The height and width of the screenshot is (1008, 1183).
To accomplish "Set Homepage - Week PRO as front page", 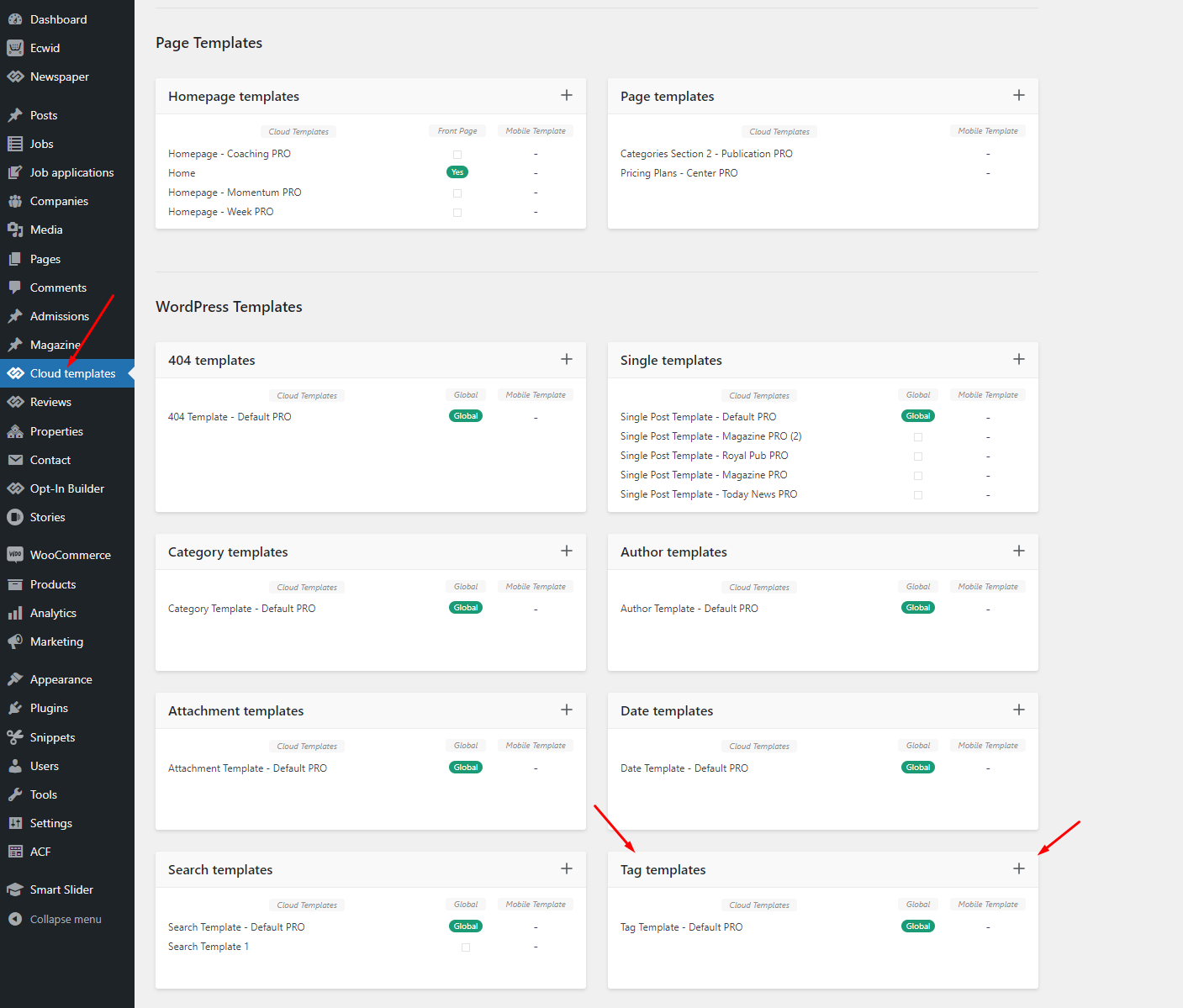I will [457, 213].
